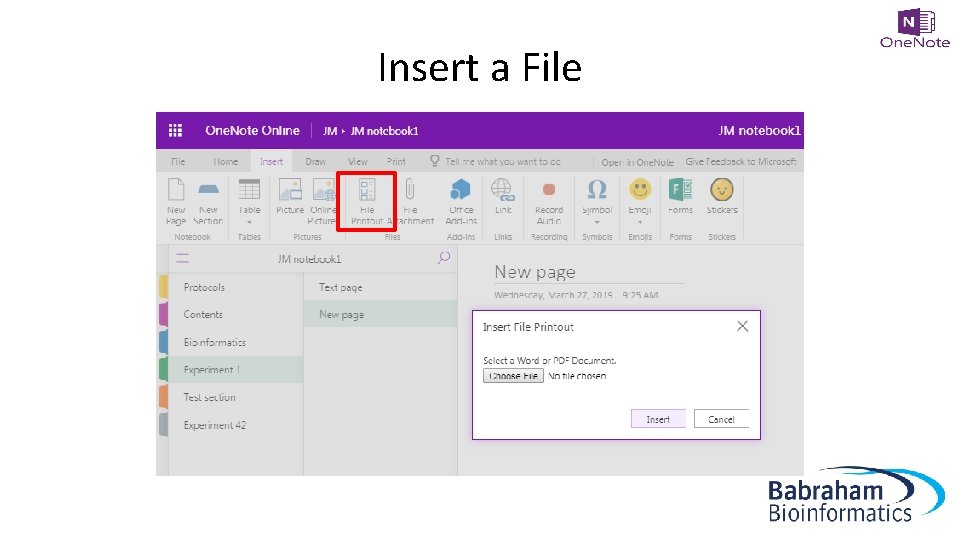Click the JM notebook1 breadcrumb
Image resolution: width=960 pixels, height=540 pixels.
[x=384, y=131]
